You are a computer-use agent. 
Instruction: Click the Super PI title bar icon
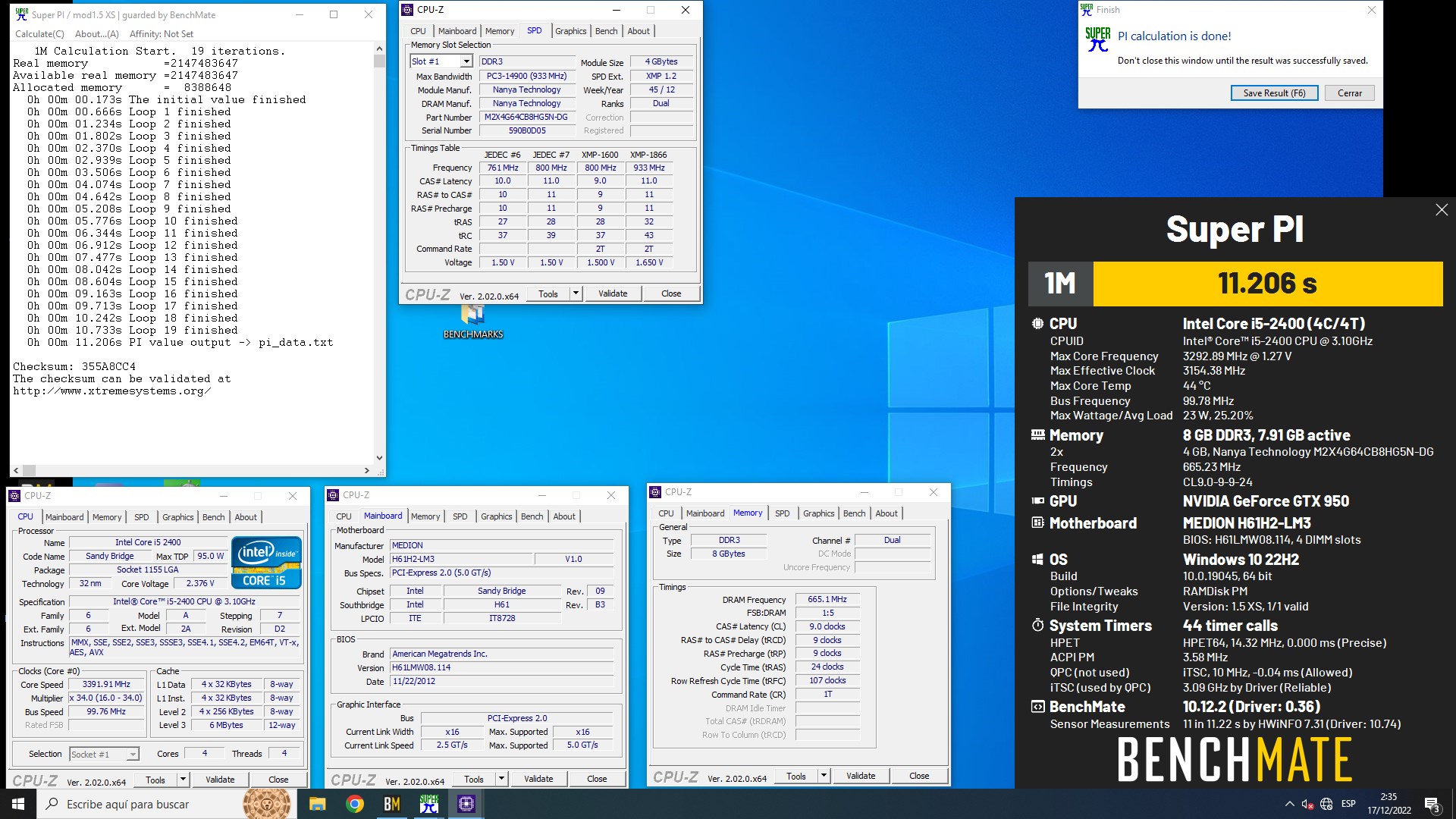click(21, 14)
